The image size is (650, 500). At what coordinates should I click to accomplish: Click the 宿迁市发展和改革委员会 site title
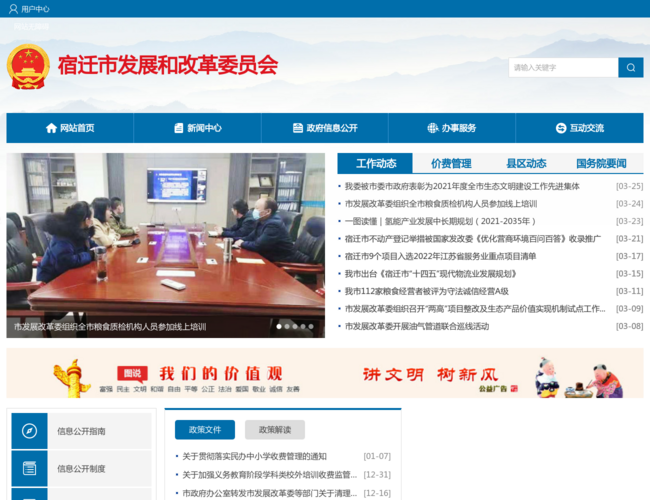[x=168, y=66]
